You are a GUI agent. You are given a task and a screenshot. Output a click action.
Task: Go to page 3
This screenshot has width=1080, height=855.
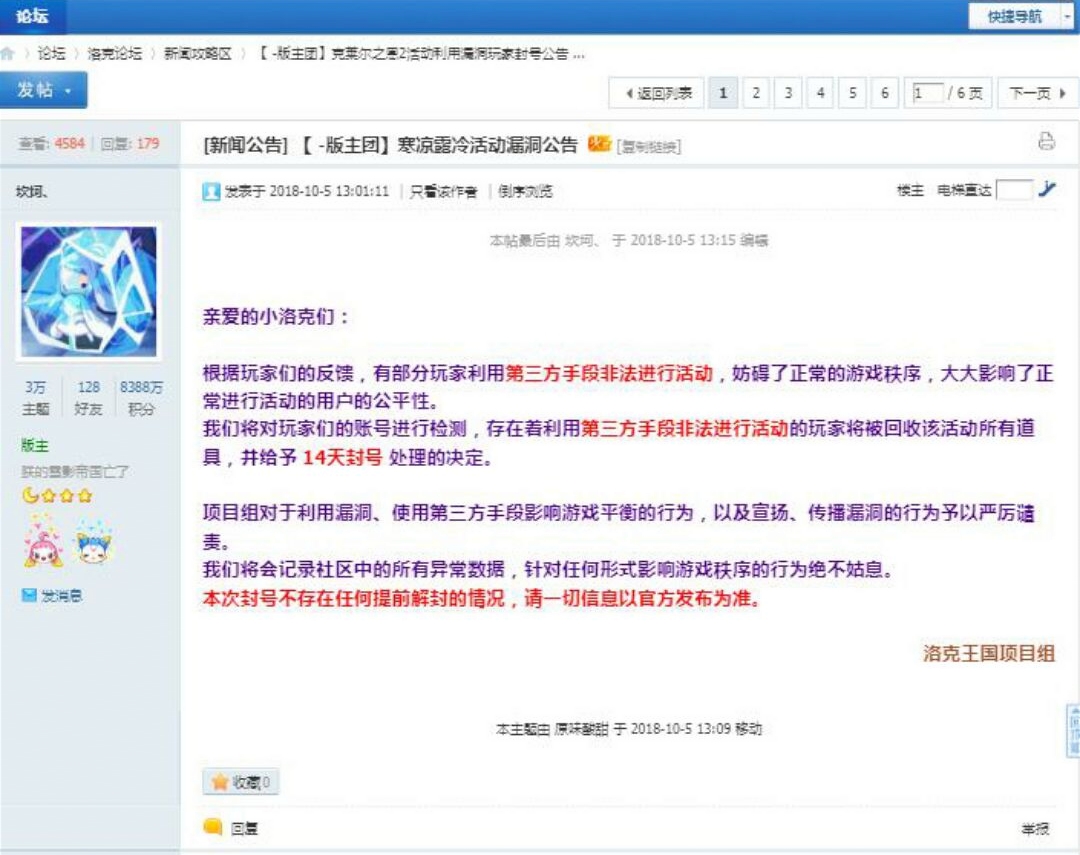tap(788, 93)
